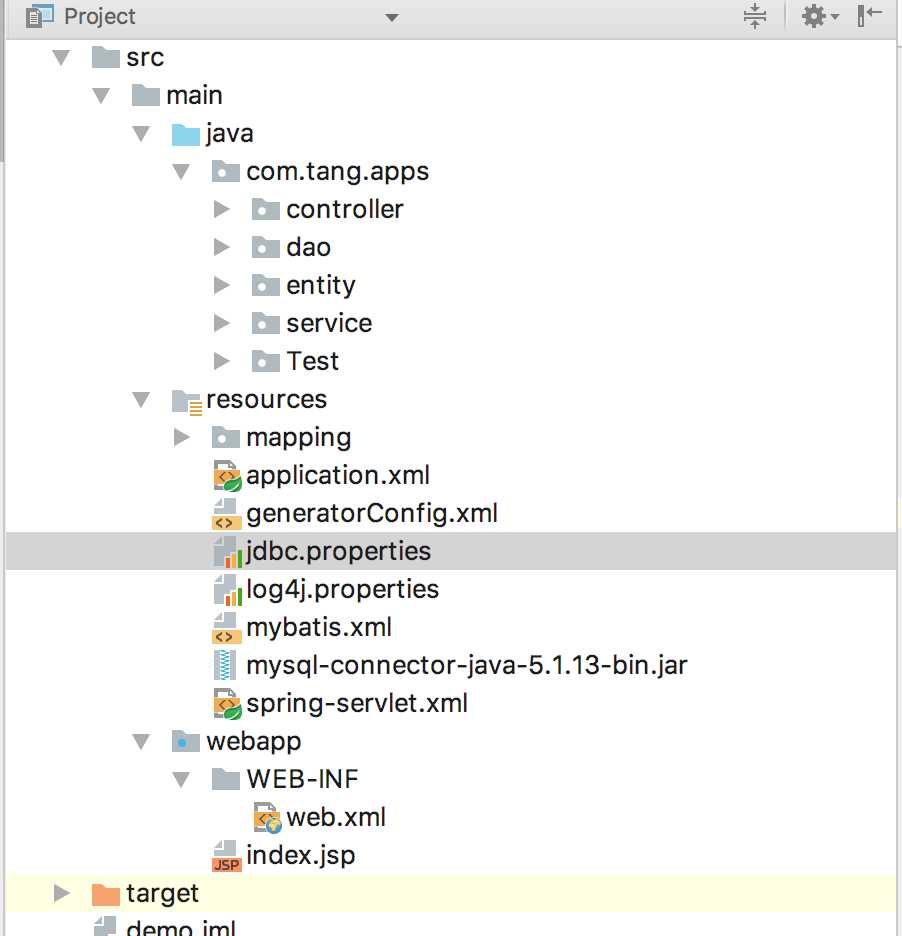Open the Project settings gear icon
Screen dimensions: 902x936
point(815,16)
